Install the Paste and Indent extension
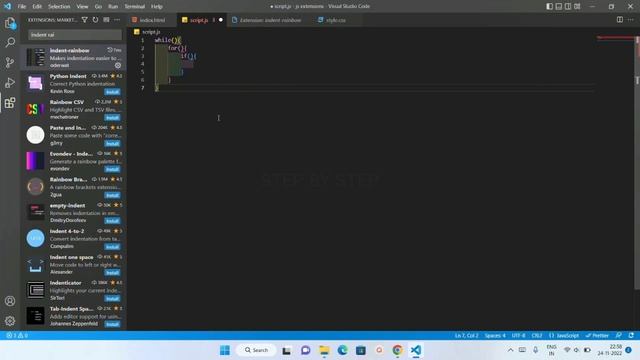 [112, 143]
